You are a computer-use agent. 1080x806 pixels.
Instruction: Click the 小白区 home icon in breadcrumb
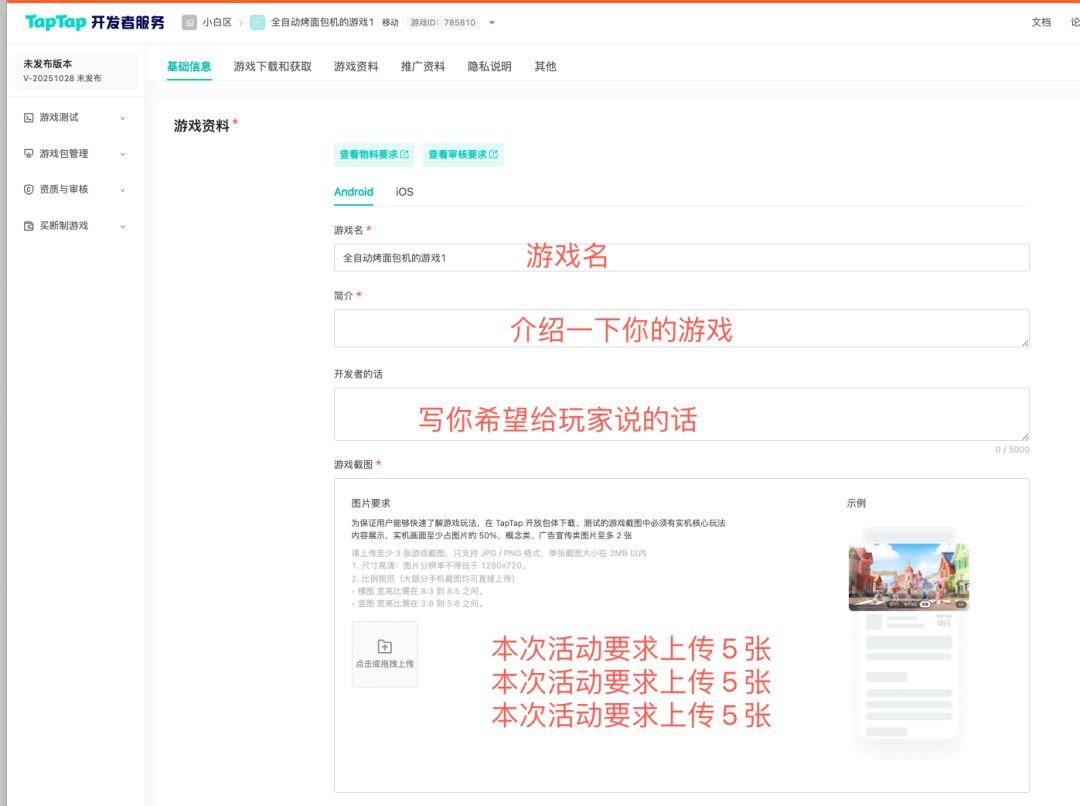pos(189,22)
